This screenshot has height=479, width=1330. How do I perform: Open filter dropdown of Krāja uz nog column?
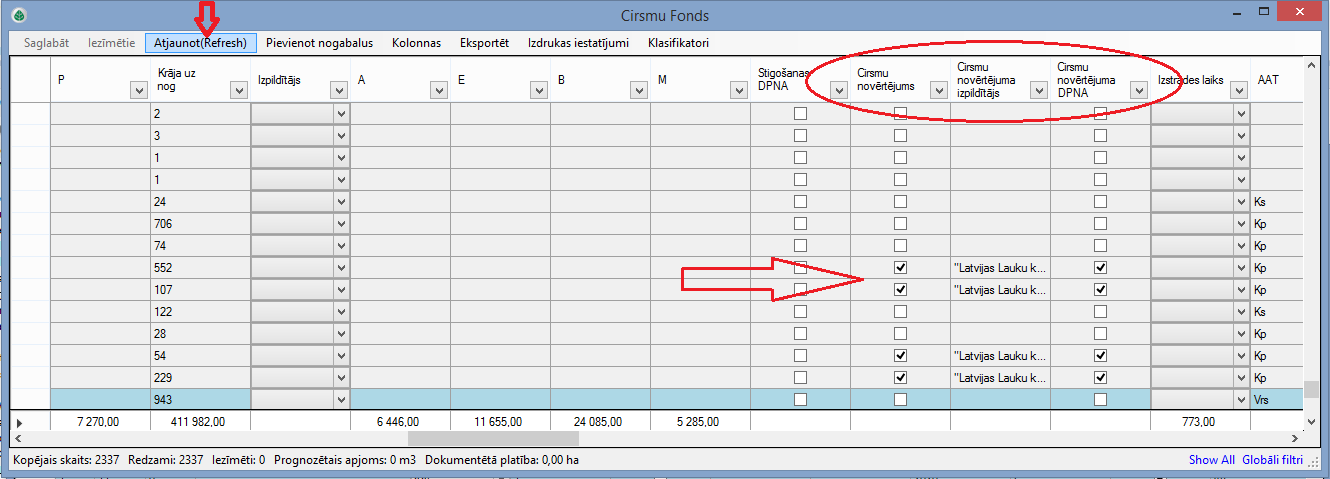[x=239, y=90]
